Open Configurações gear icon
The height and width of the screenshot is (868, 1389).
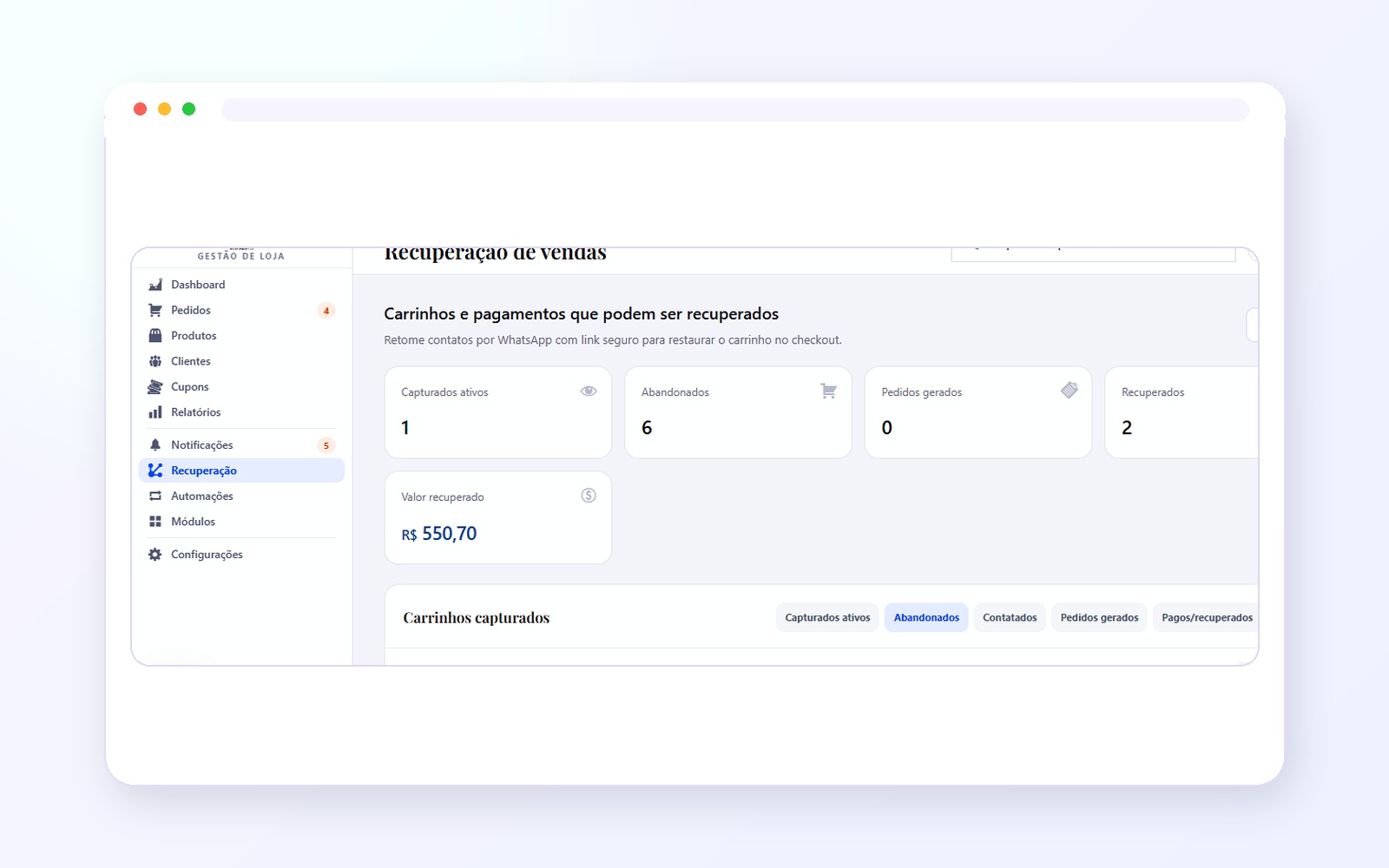pyautogui.click(x=155, y=555)
